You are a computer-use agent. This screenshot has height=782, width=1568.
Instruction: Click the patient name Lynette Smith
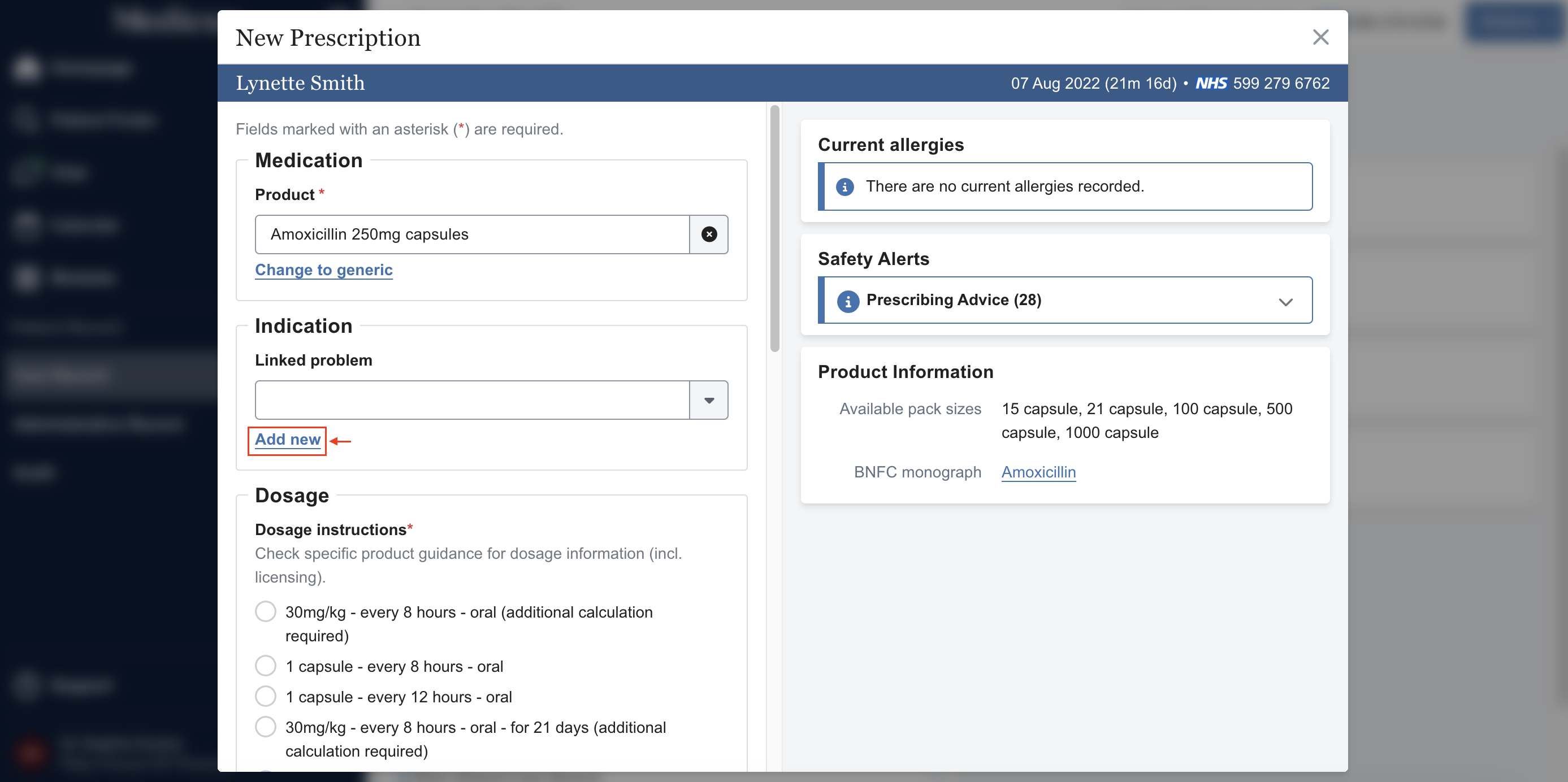(x=300, y=84)
